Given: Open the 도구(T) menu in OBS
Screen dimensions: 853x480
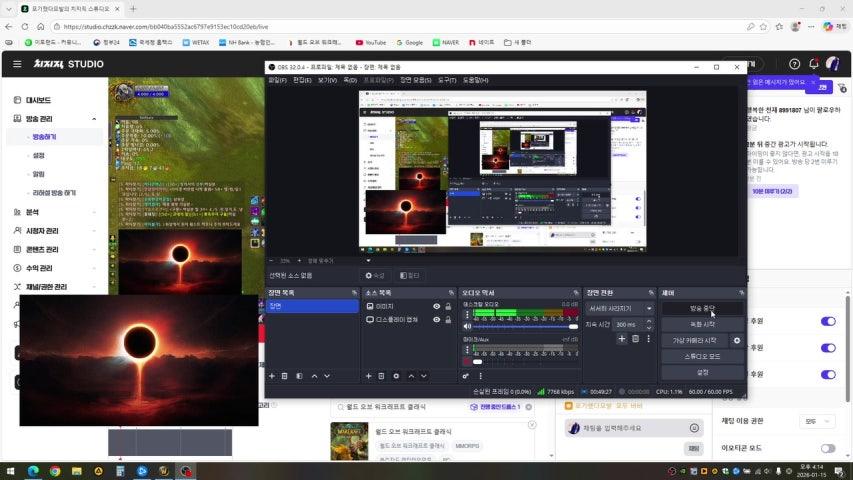Looking at the screenshot, I should pyautogui.click(x=447, y=80).
